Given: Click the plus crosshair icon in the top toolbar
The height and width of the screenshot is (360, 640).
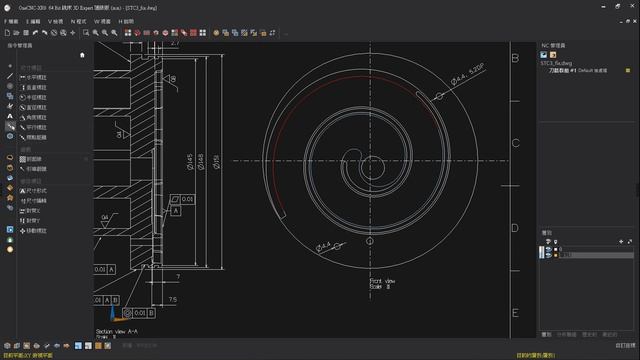Looking at the screenshot, I should [x=73, y=33].
